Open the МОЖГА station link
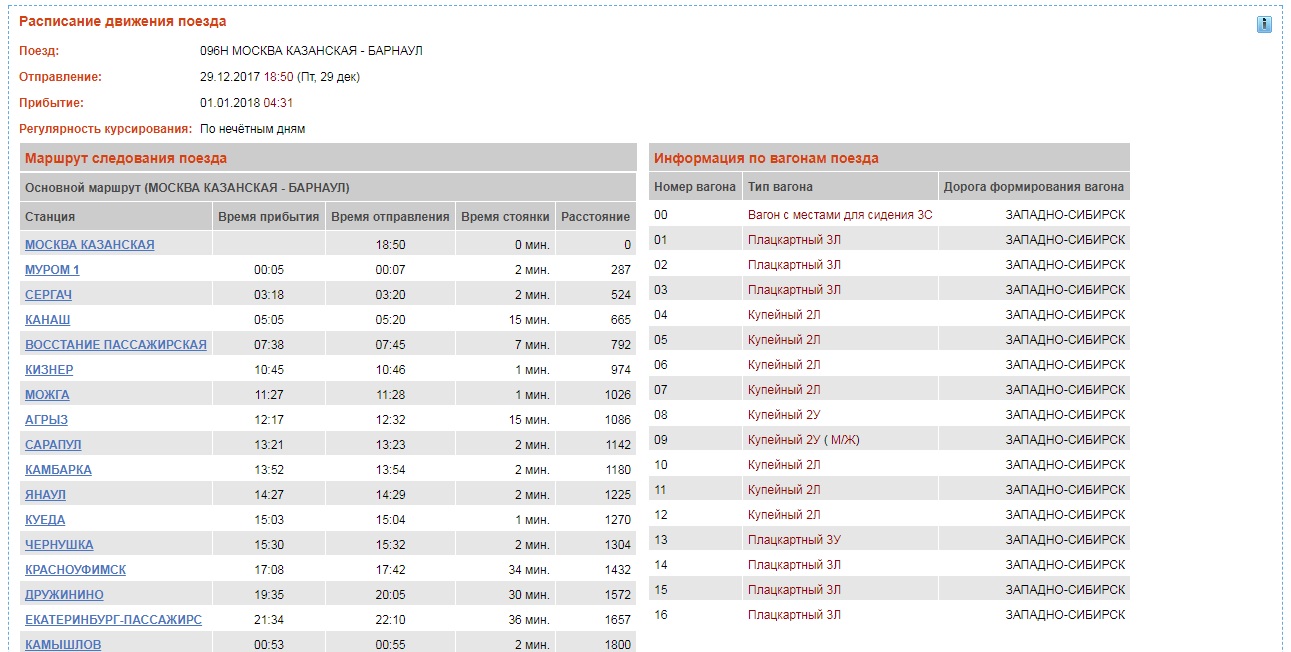Viewport: 1291px width, 652px height. pos(47,395)
